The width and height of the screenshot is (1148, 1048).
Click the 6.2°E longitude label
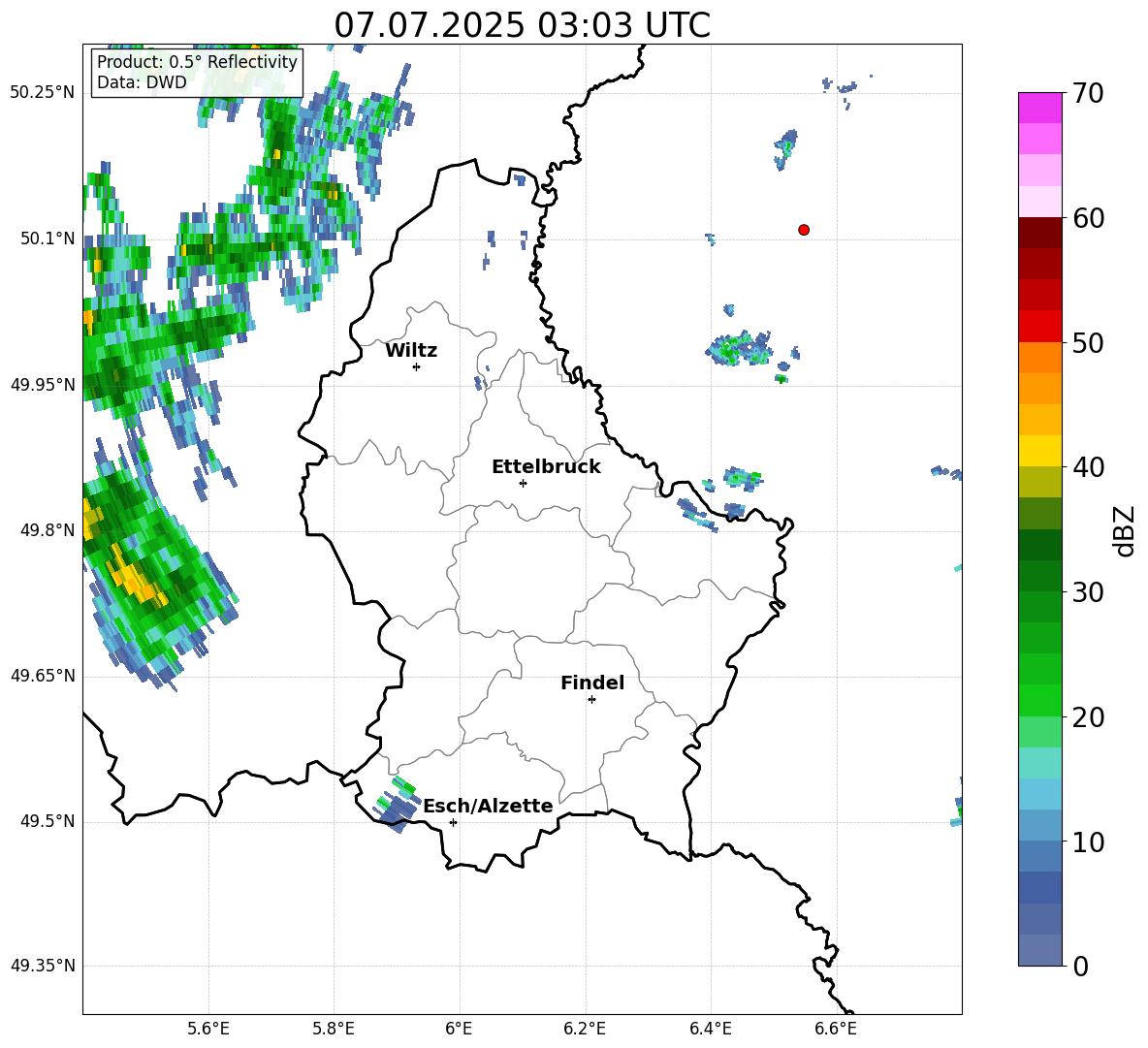point(585,1029)
